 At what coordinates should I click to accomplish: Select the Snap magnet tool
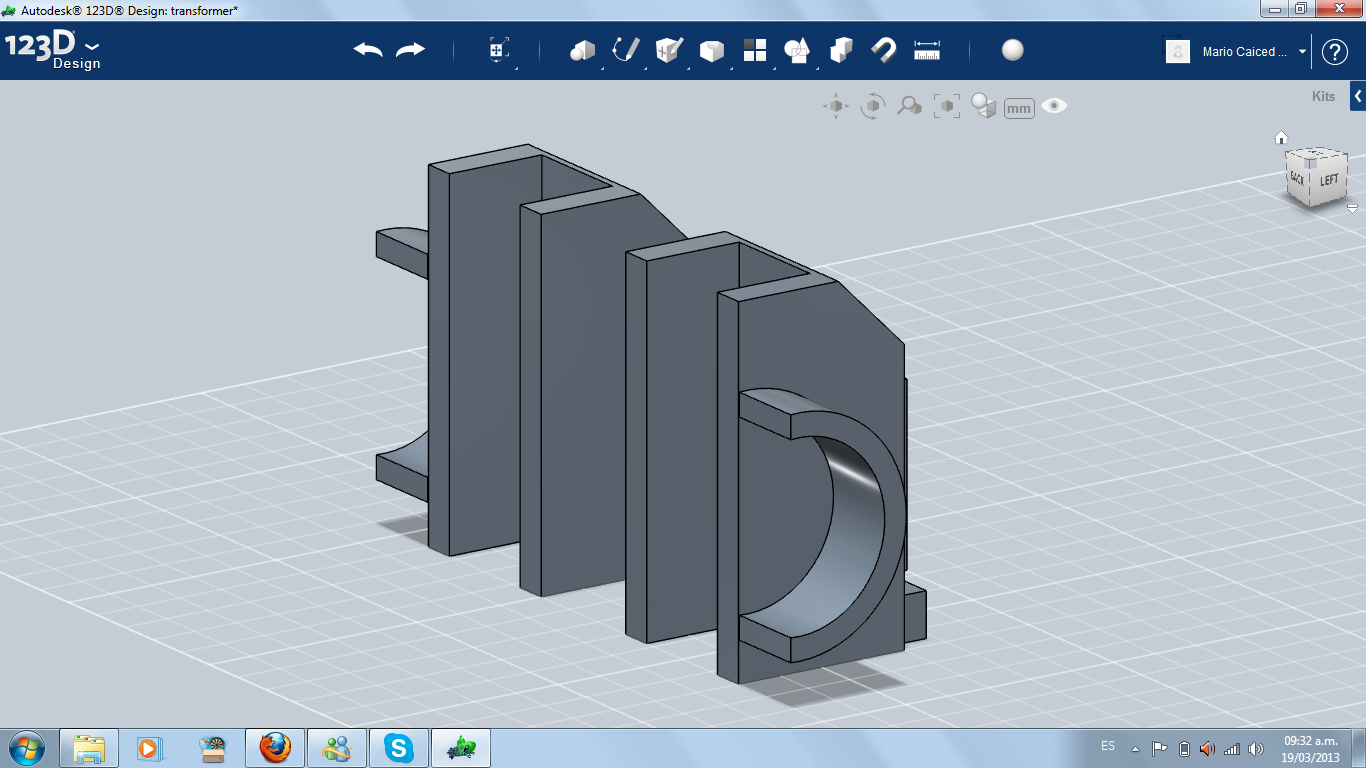(x=884, y=50)
